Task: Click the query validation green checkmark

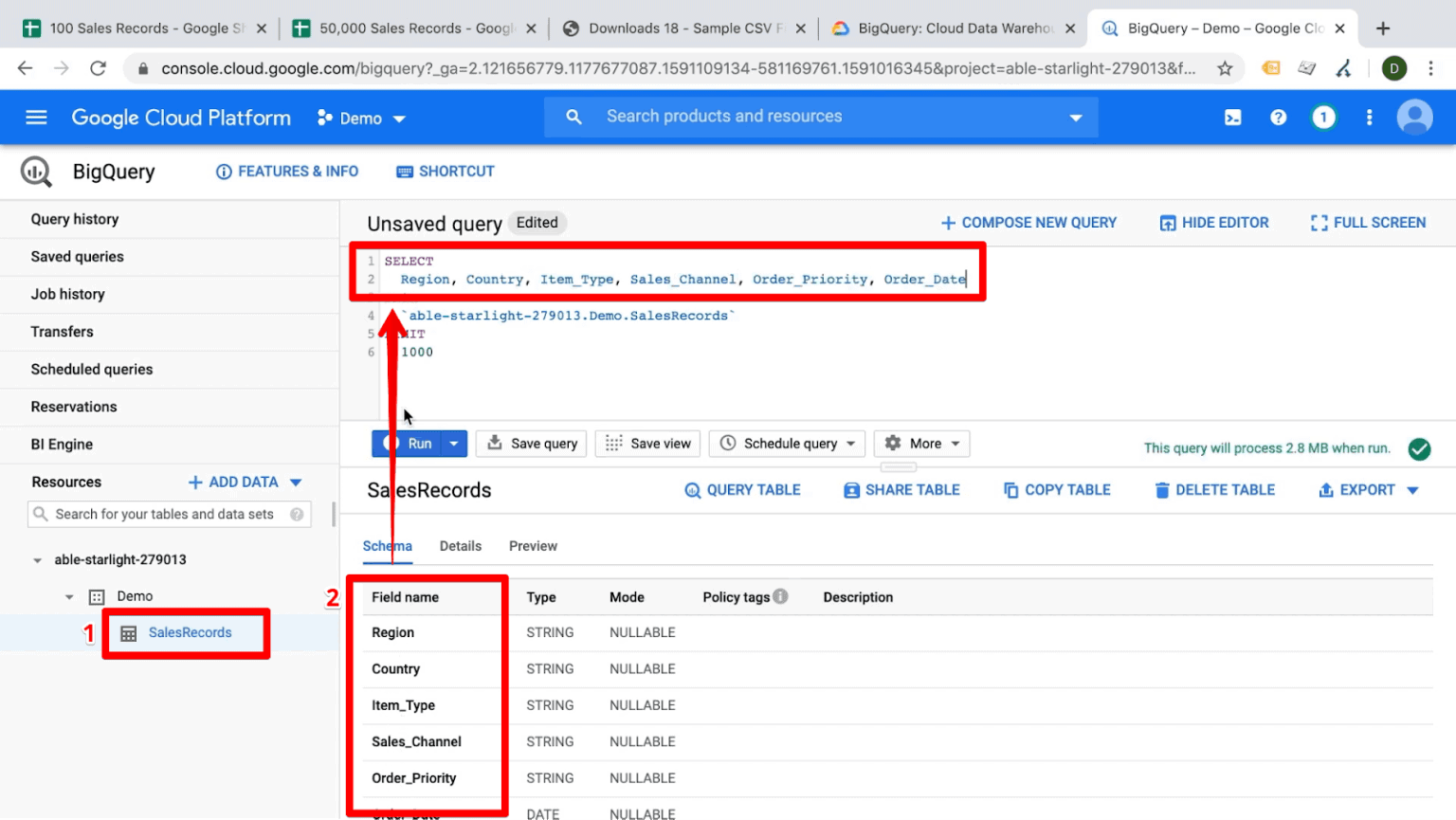Action: coord(1419,450)
